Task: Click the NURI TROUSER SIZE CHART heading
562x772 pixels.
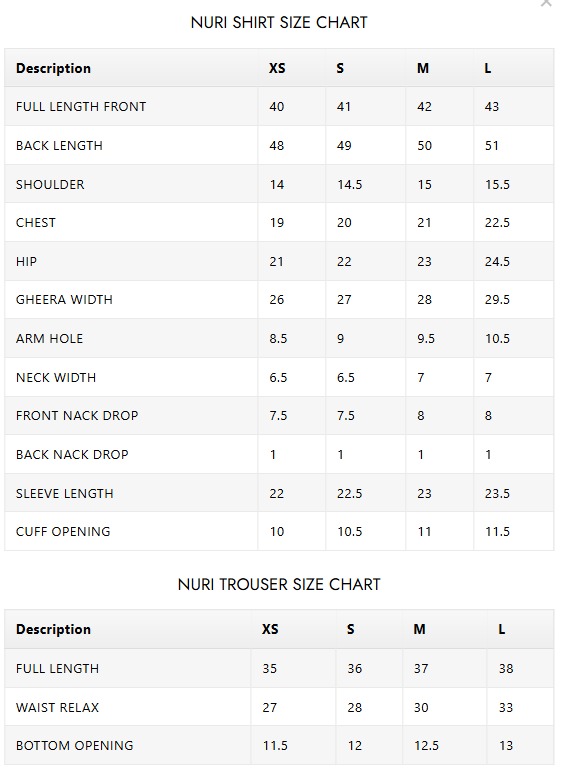Action: (x=279, y=584)
